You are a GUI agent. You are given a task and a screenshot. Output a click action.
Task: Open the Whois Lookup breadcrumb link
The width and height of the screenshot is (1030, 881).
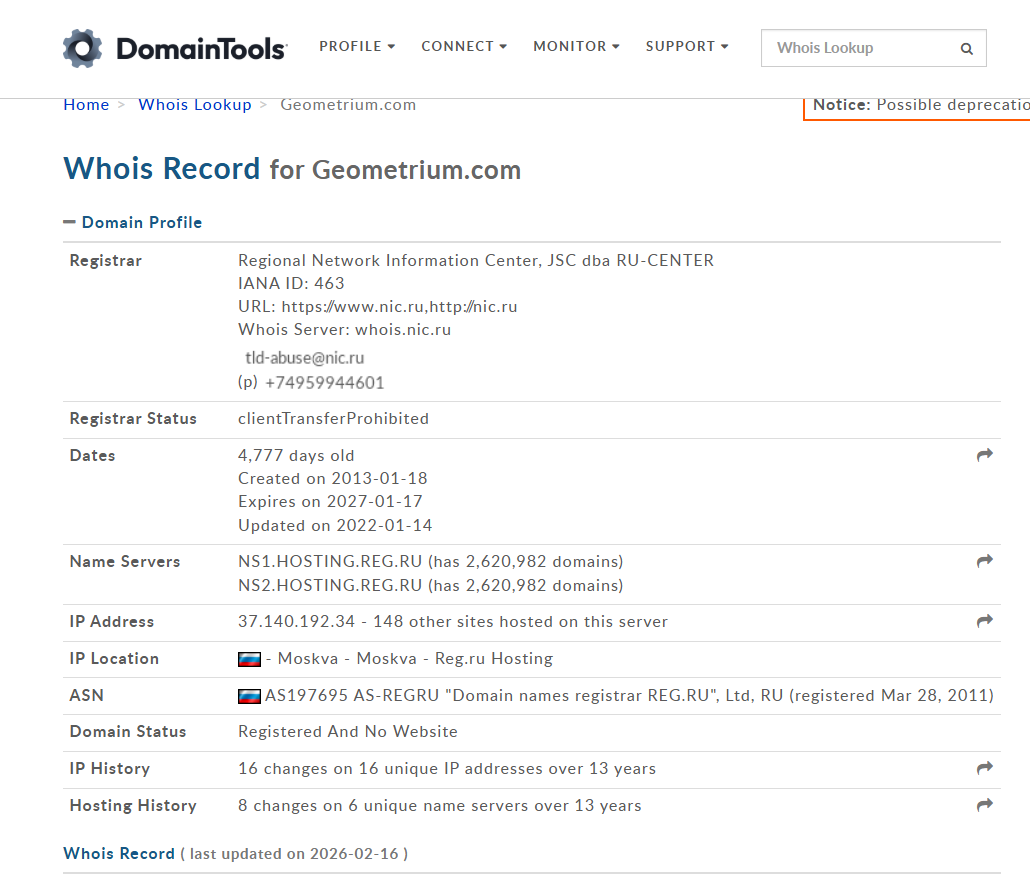coord(195,105)
